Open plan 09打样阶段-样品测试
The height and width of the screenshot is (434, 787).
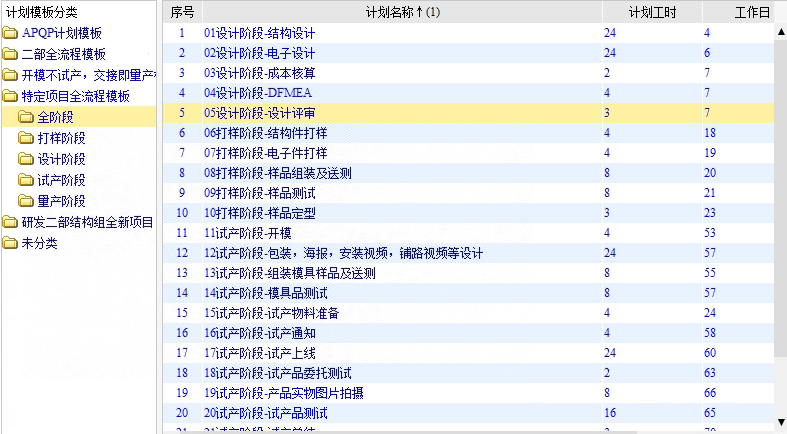259,193
